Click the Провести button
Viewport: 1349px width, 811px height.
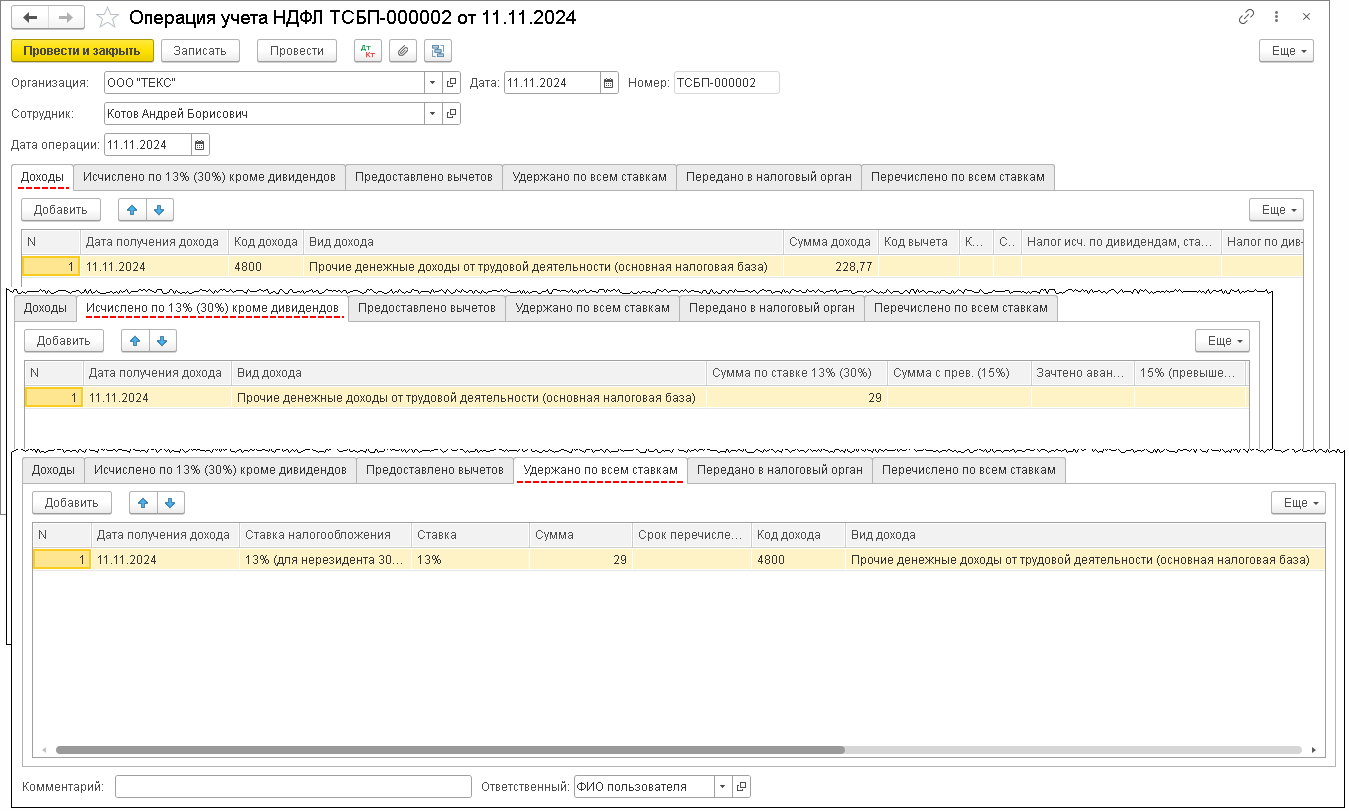pos(297,51)
